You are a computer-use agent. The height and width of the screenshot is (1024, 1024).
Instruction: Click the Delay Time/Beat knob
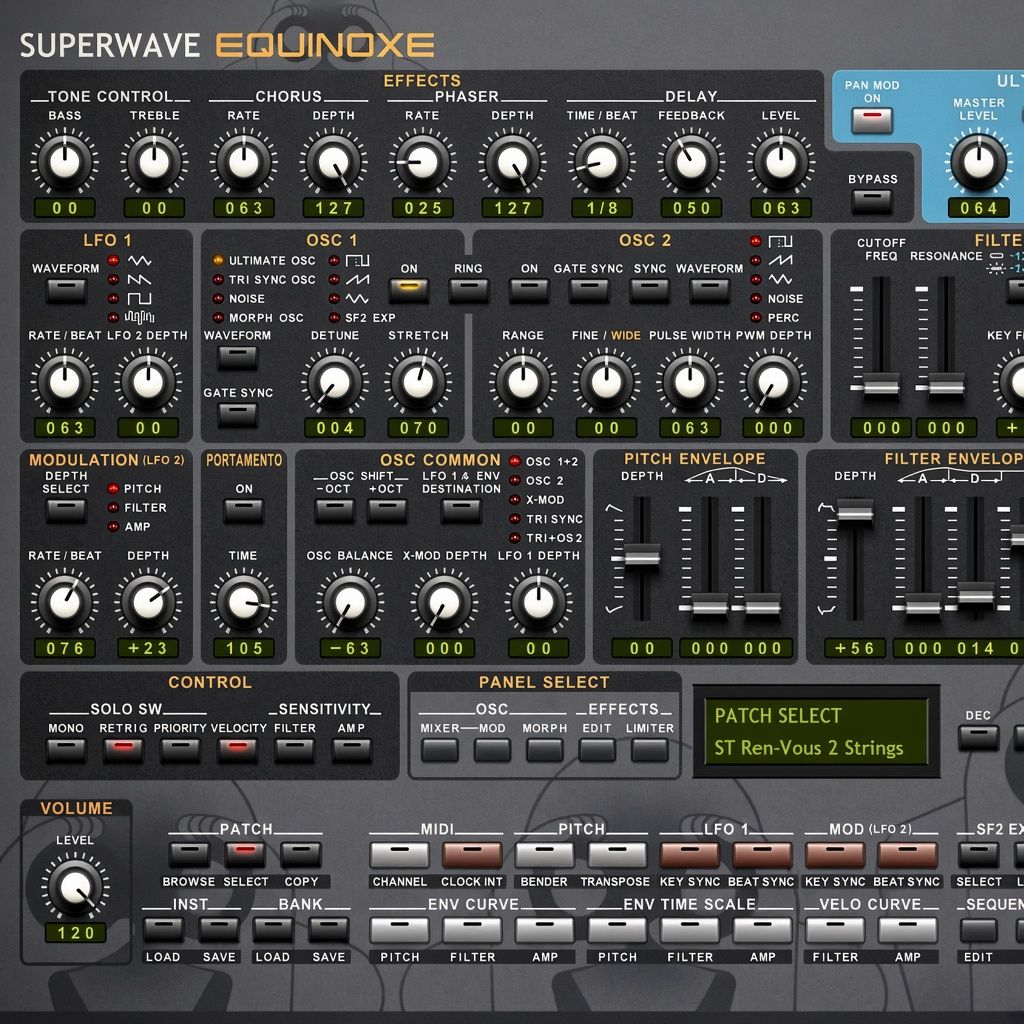pyautogui.click(x=602, y=162)
